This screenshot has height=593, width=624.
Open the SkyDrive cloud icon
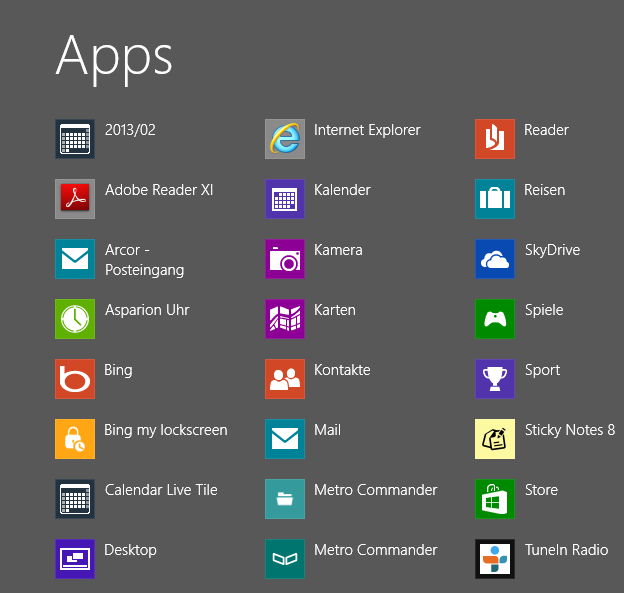(x=495, y=259)
